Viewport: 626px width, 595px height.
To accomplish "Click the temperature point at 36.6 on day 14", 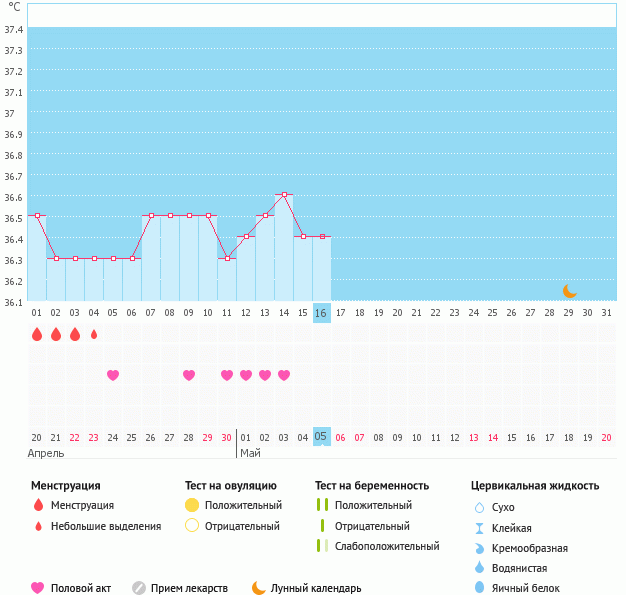I will [284, 194].
